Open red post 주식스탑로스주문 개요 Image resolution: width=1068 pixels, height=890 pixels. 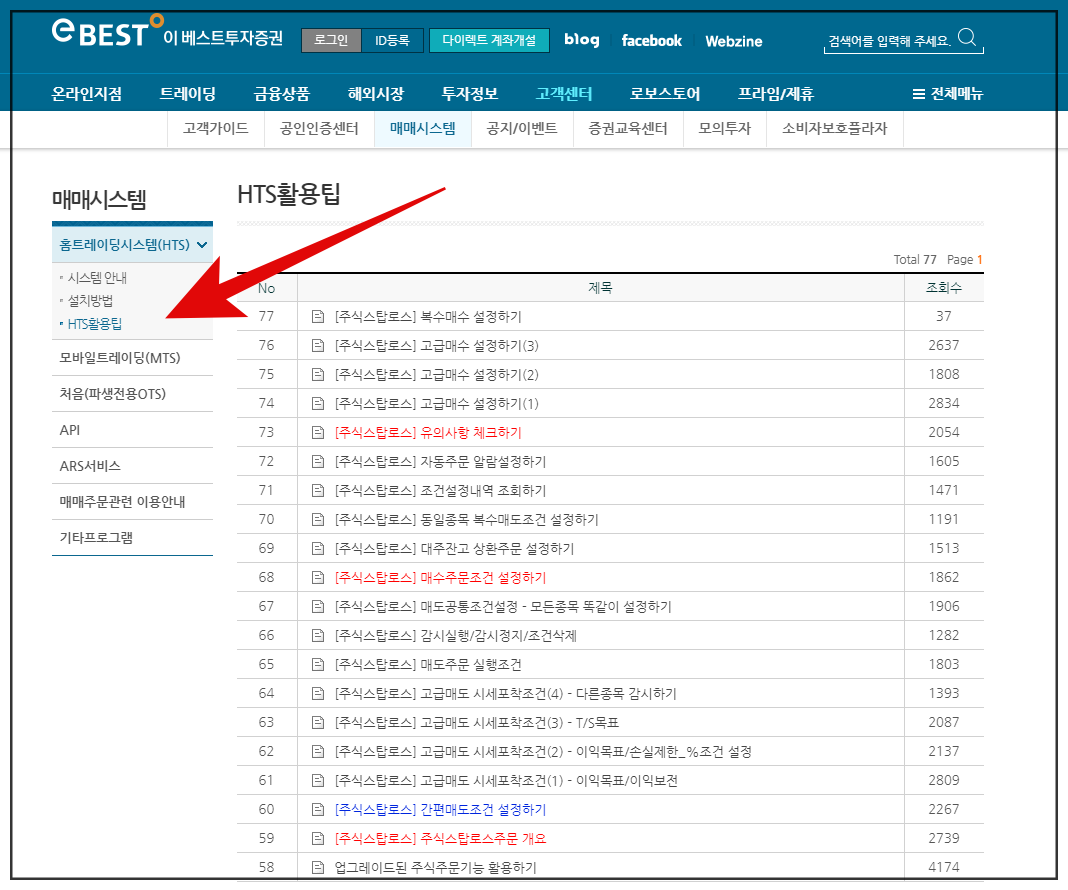[440, 839]
